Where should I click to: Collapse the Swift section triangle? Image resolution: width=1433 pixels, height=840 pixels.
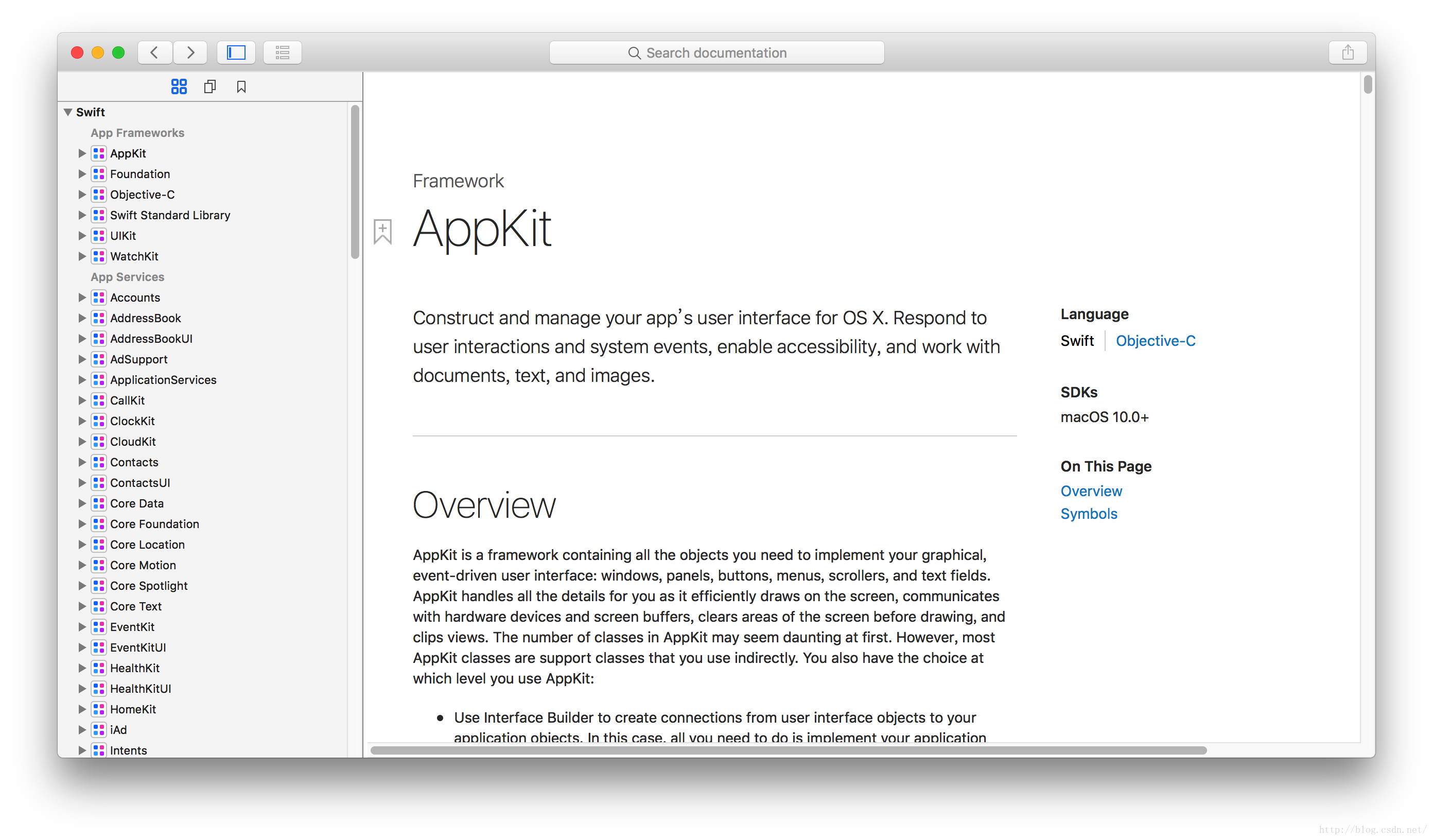(68, 112)
